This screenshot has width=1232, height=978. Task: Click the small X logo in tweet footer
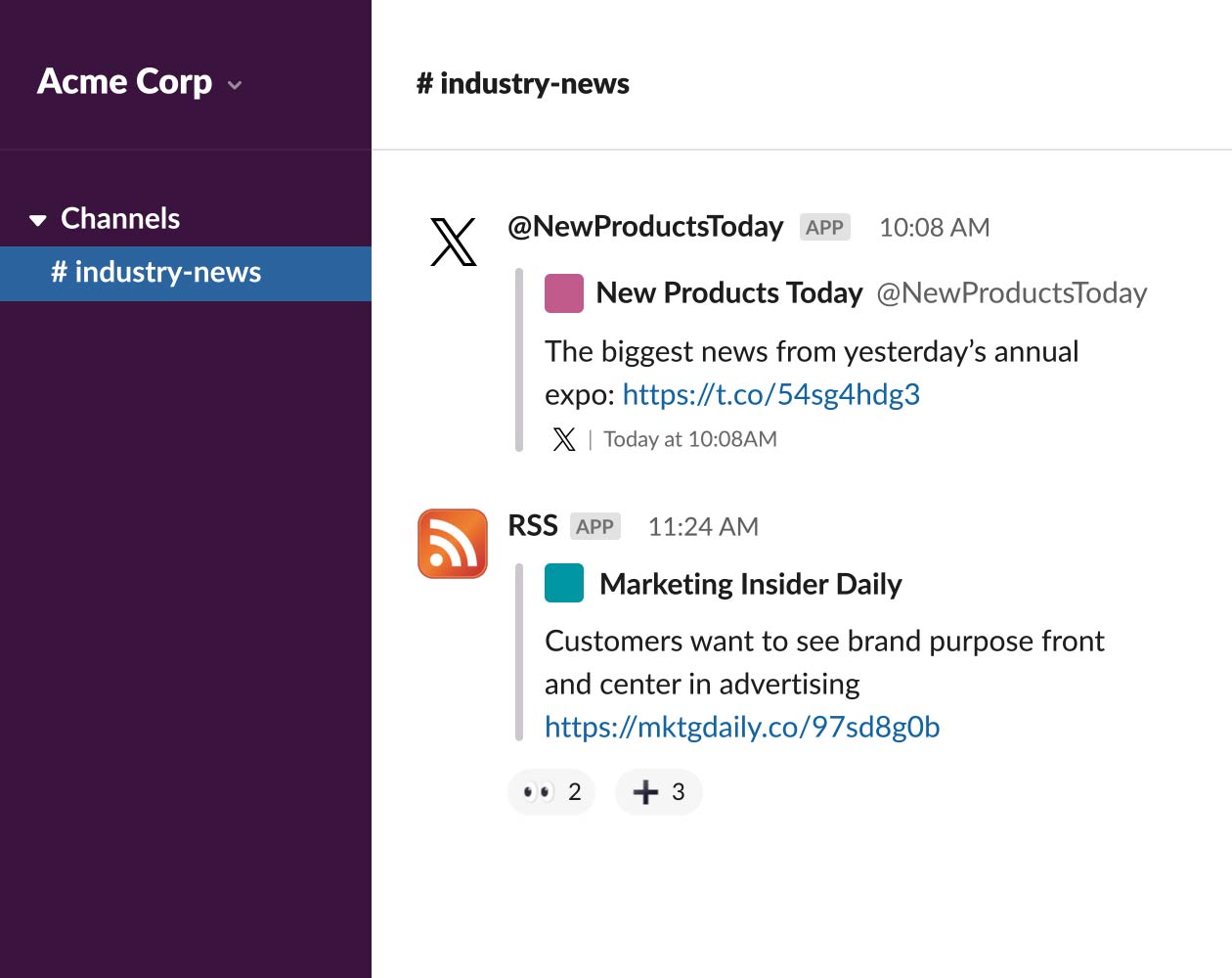(x=564, y=439)
